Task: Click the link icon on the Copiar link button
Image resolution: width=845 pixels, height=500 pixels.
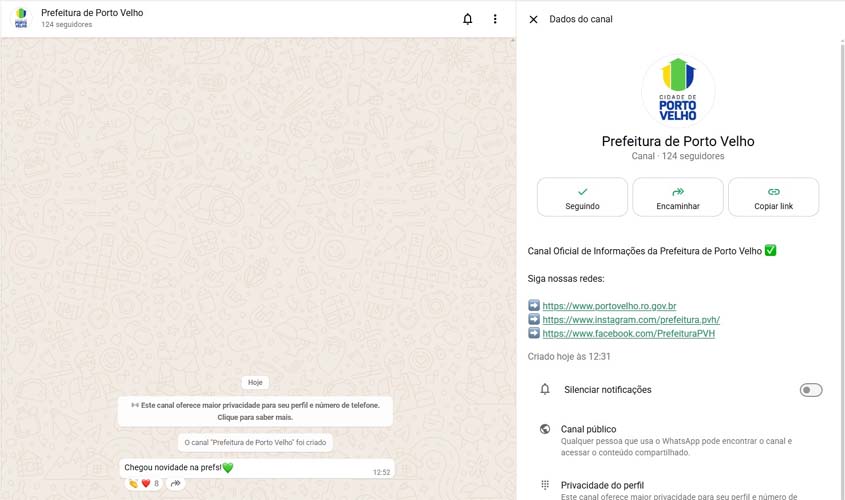Action: pos(773,191)
